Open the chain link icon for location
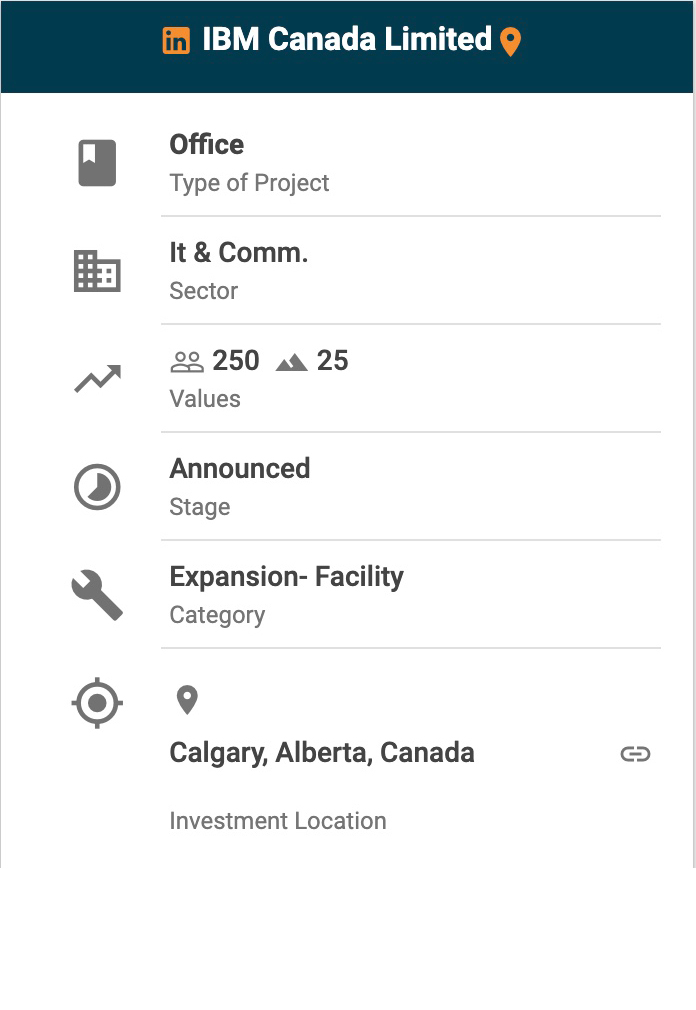 click(x=635, y=754)
